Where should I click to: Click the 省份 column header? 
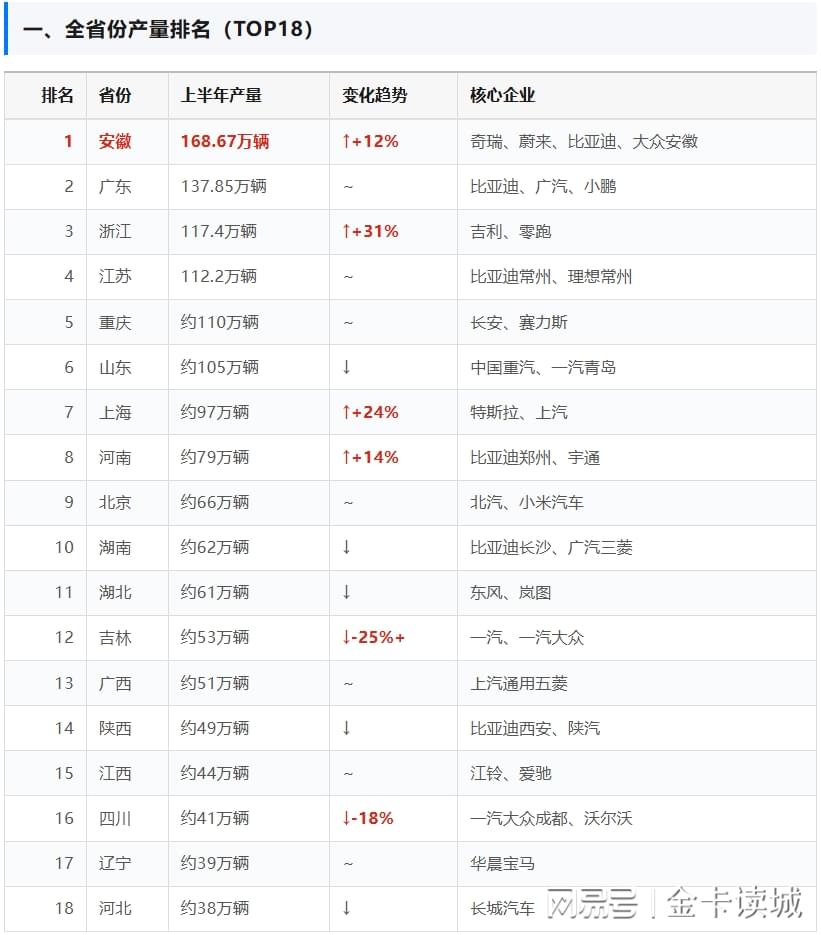115,95
